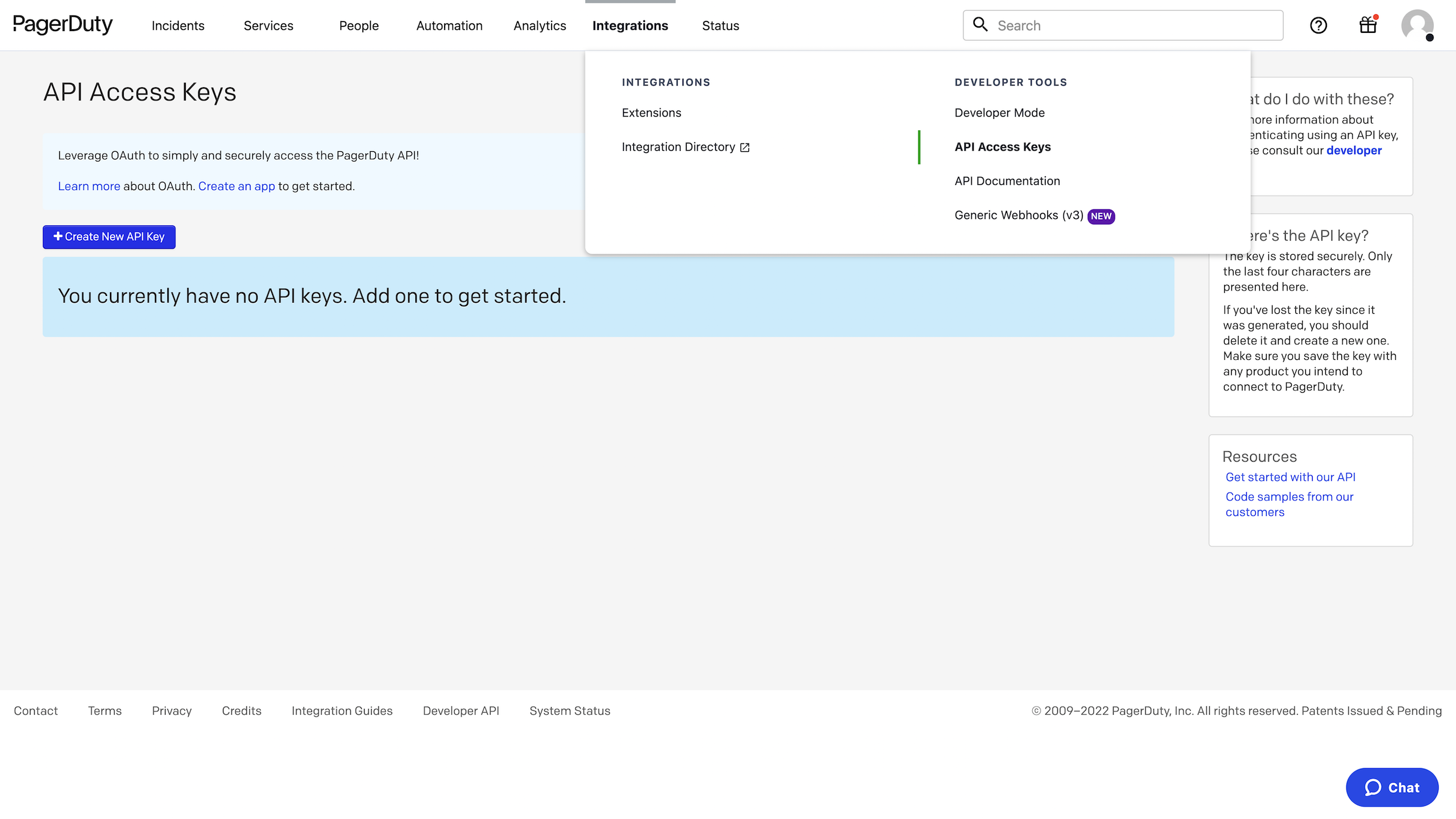Click the Create an app link
Viewport: 1456px width, 819px height.
click(237, 186)
